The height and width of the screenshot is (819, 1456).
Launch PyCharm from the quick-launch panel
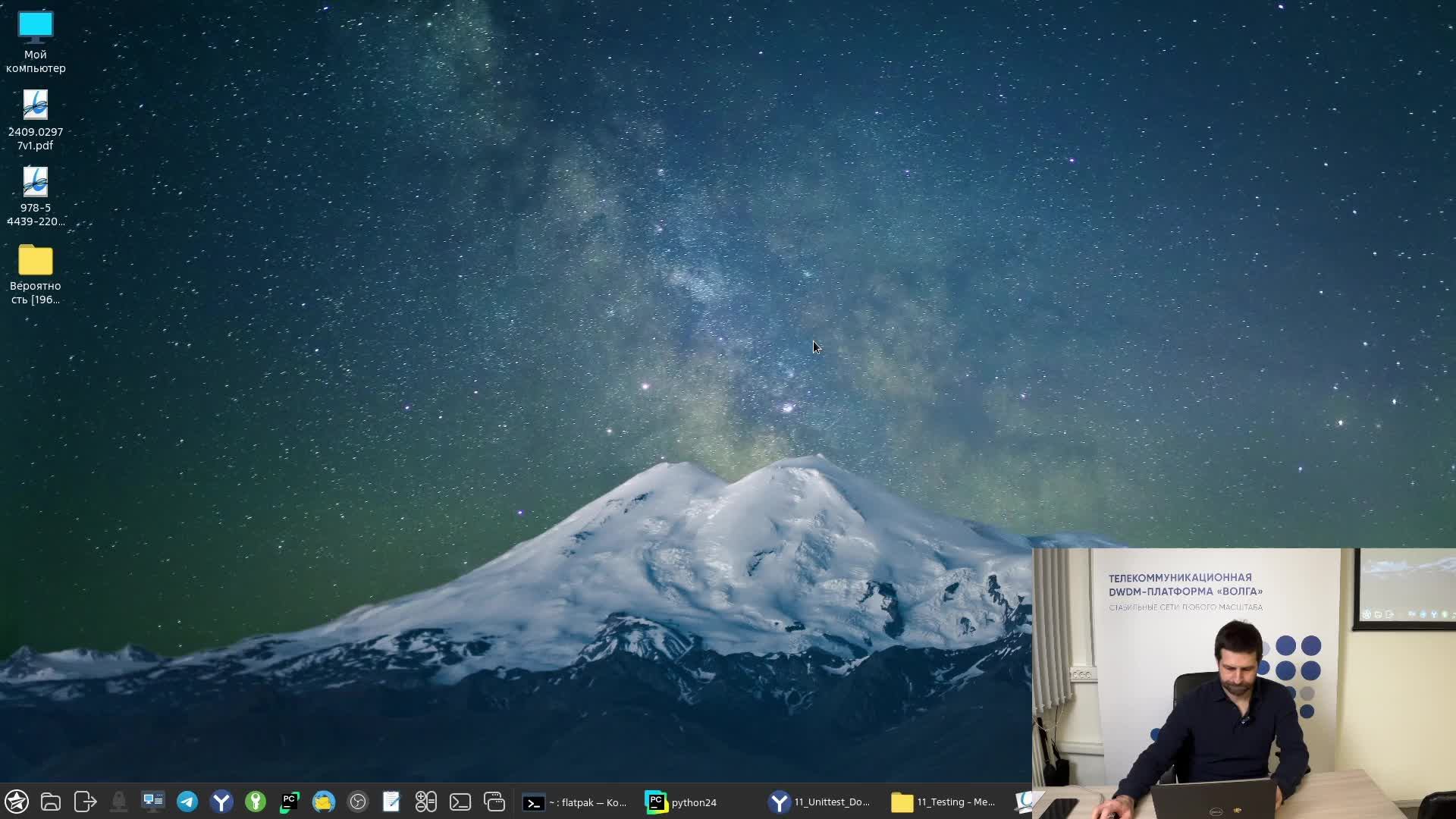click(x=290, y=802)
